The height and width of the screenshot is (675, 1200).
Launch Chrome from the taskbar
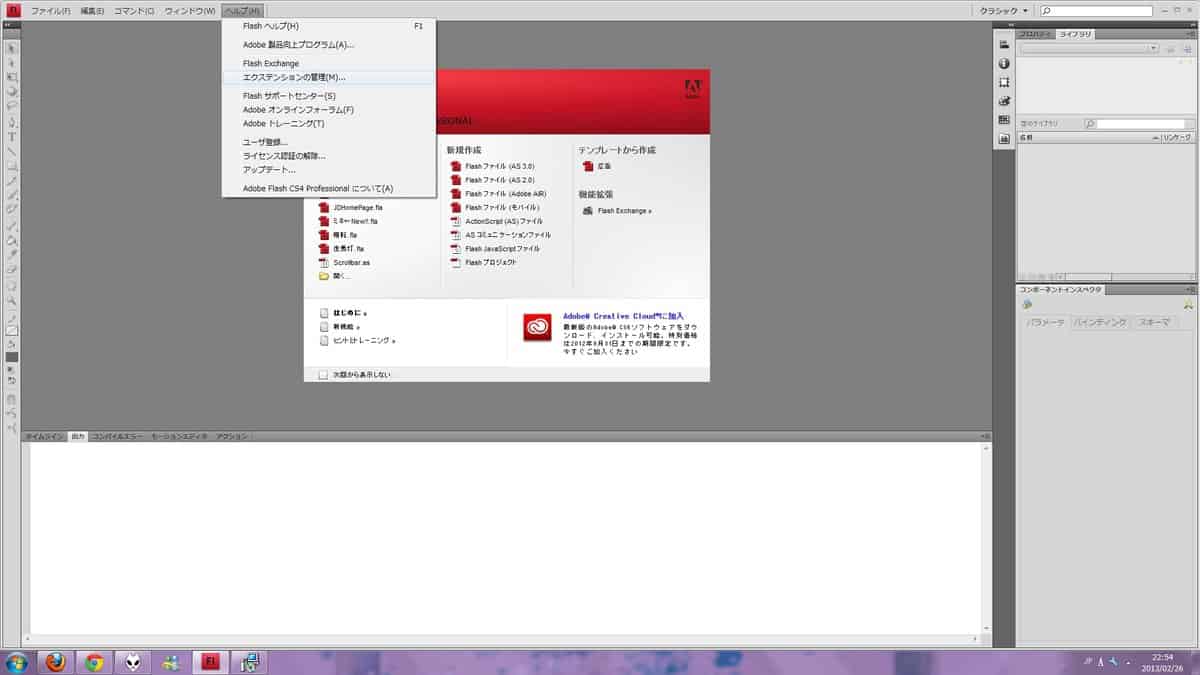pyautogui.click(x=95, y=662)
